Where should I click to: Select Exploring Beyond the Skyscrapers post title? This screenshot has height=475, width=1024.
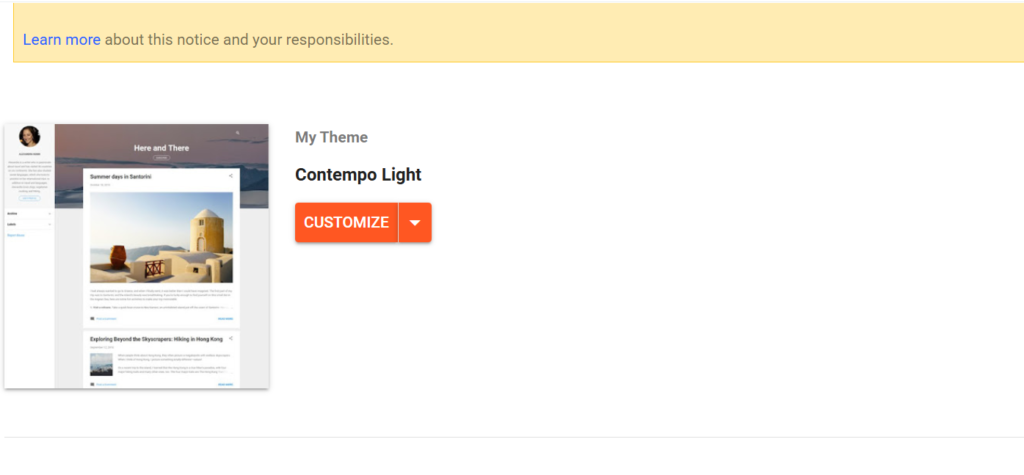(156, 339)
